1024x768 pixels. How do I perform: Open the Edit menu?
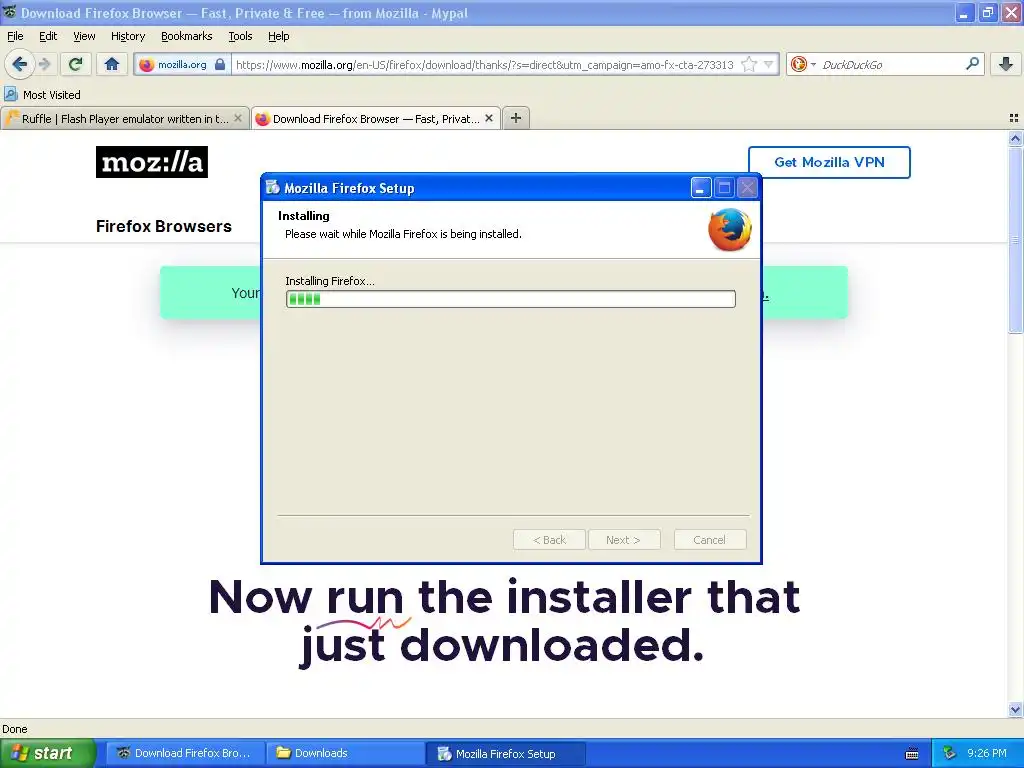tap(48, 36)
